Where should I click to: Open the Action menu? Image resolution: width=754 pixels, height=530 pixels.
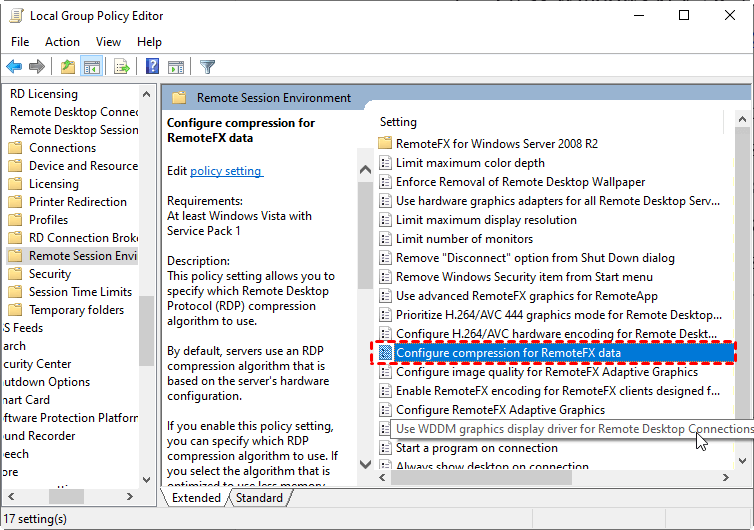(62, 42)
